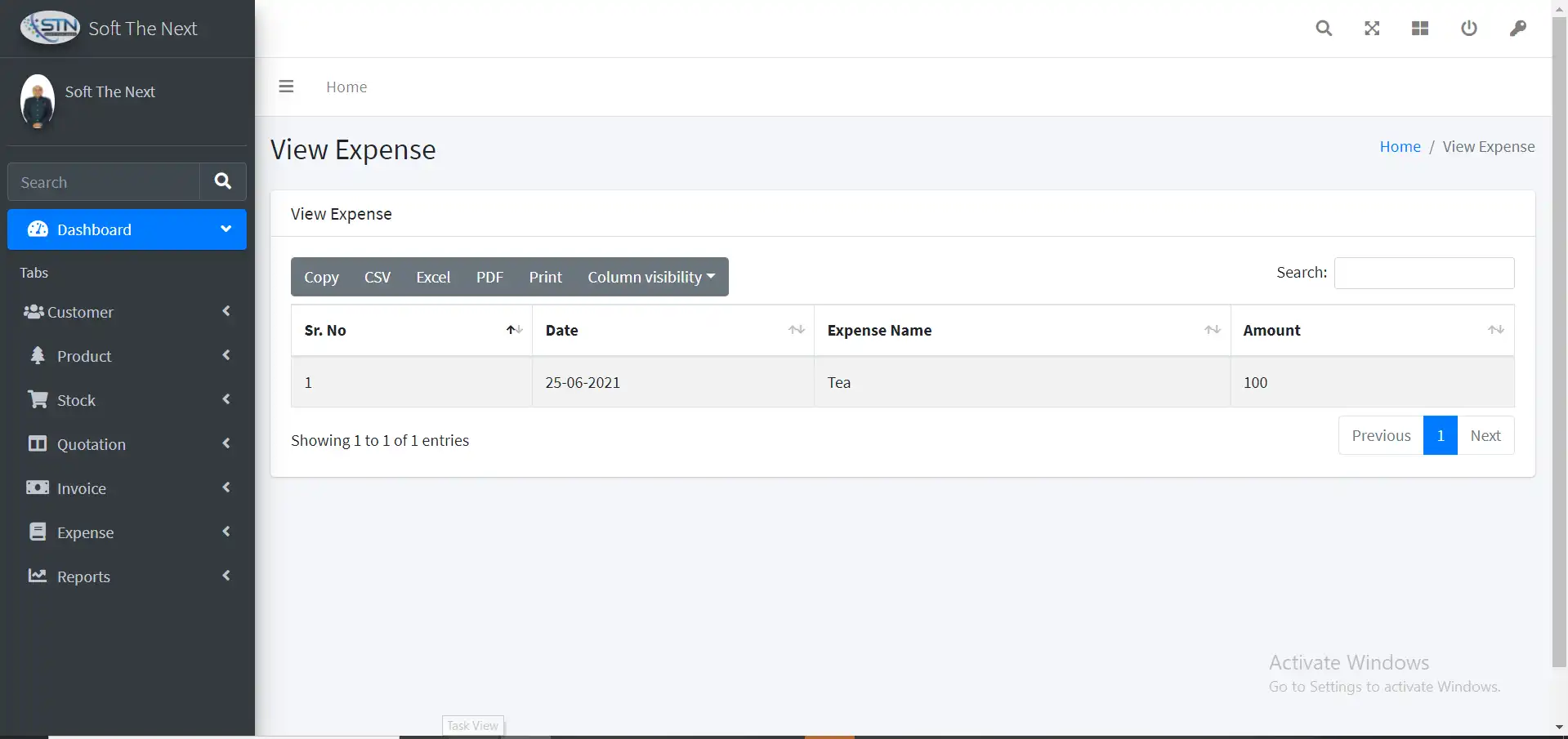Click the key icon in top bar
Viewport: 1568px width, 739px height.
(1517, 29)
